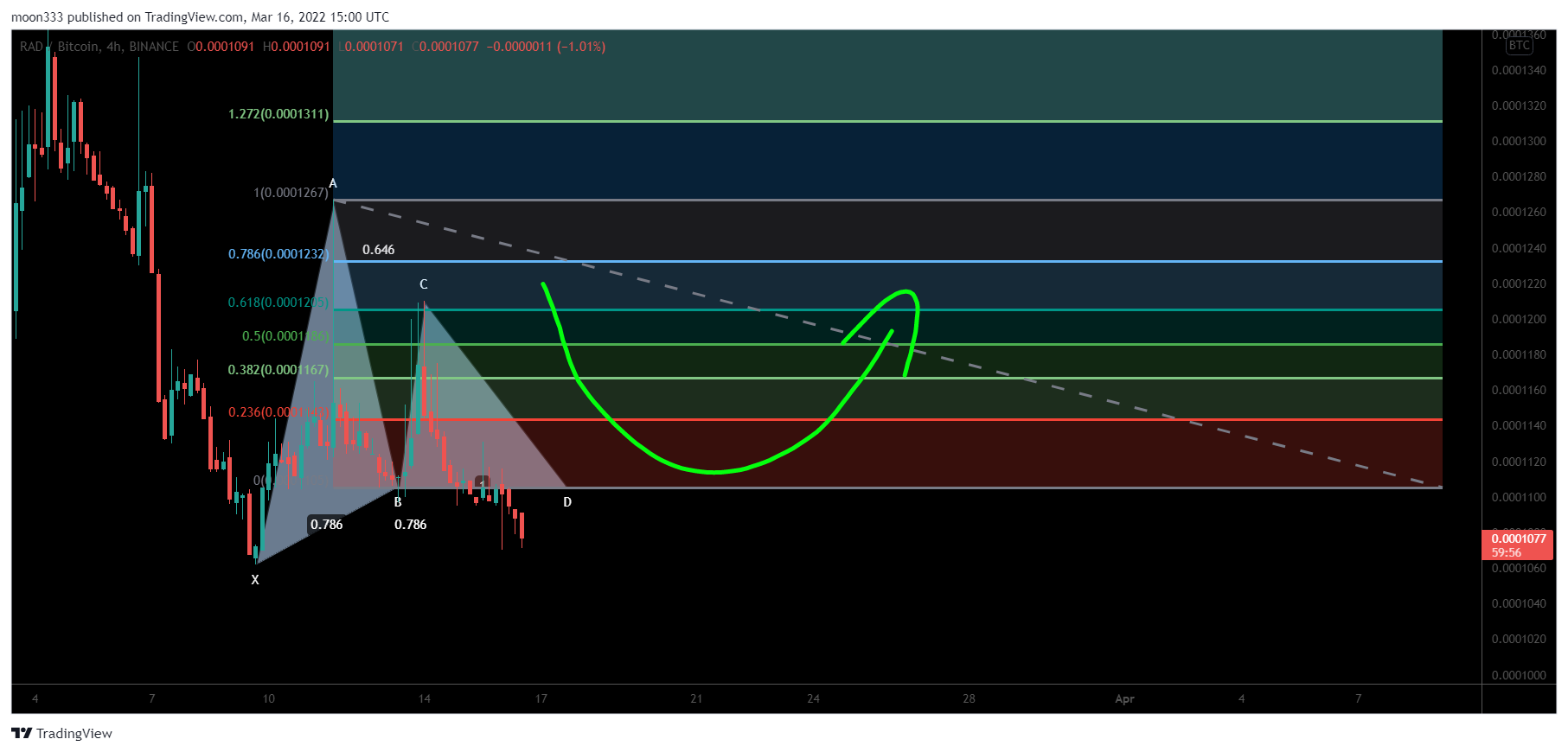This screenshot has height=752, width=1568.
Task: Click the BTC currency badge on price axis
Action: tap(1519, 46)
